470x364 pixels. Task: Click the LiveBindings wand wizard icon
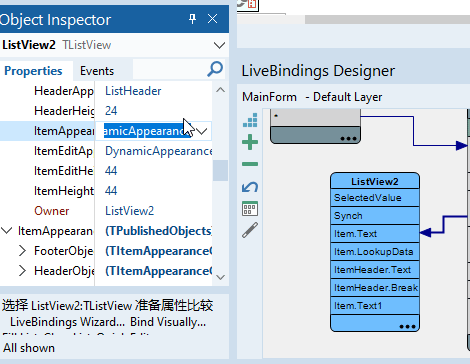pyautogui.click(x=250, y=230)
